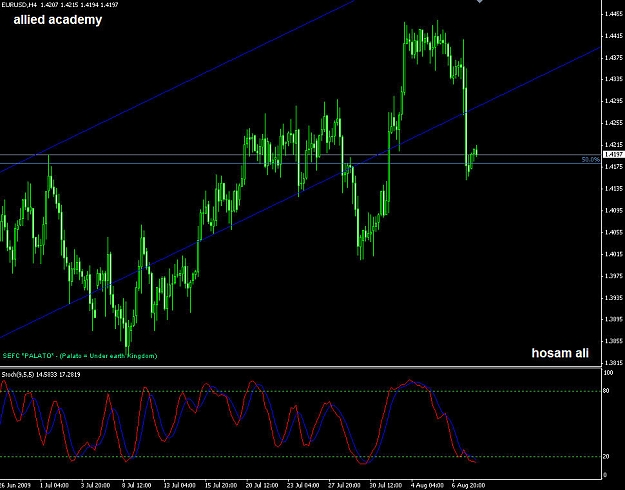Click the 26 Jun 2009 date label
The width and height of the screenshot is (625, 490).
14,485
